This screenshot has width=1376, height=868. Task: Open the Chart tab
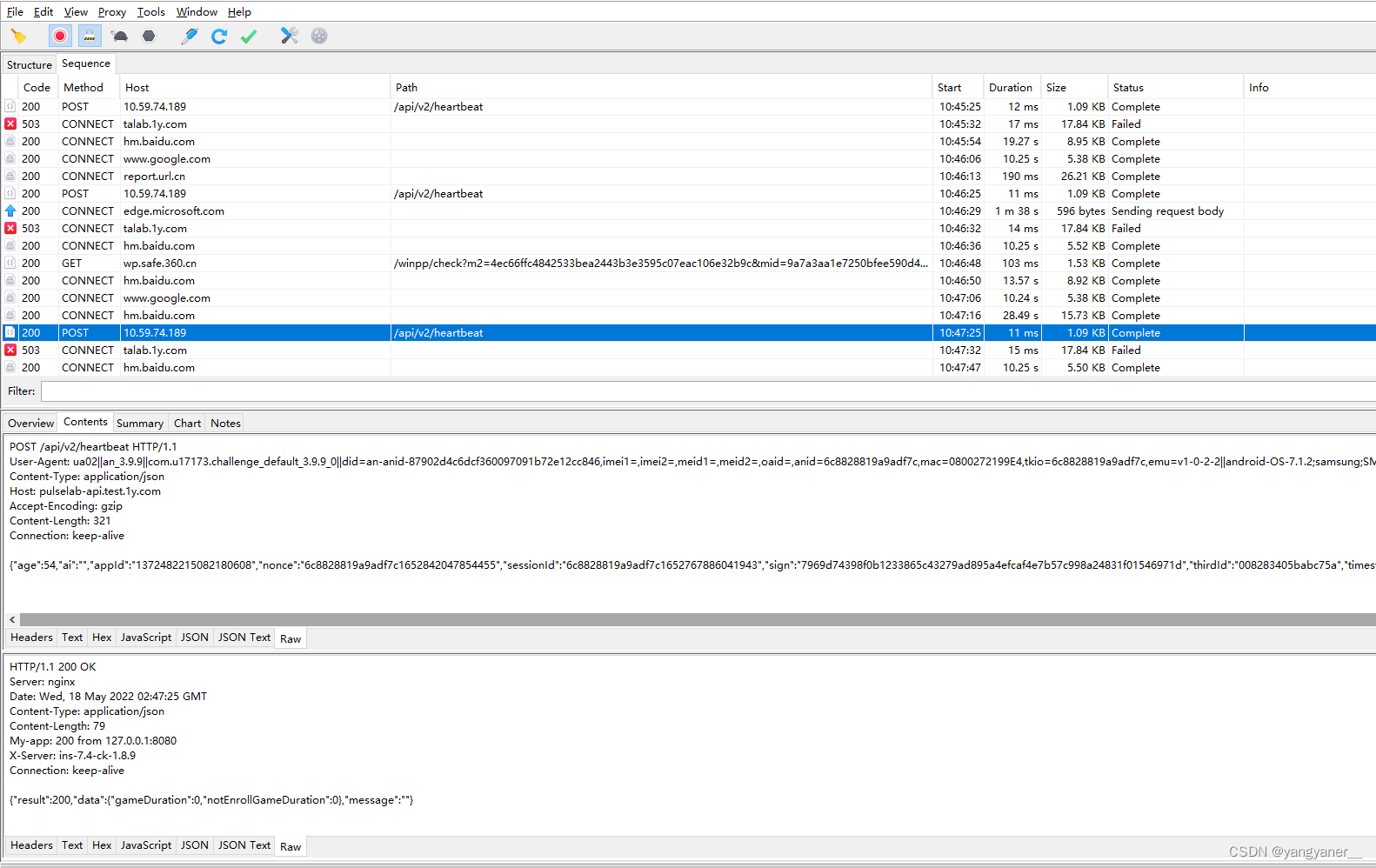(187, 423)
